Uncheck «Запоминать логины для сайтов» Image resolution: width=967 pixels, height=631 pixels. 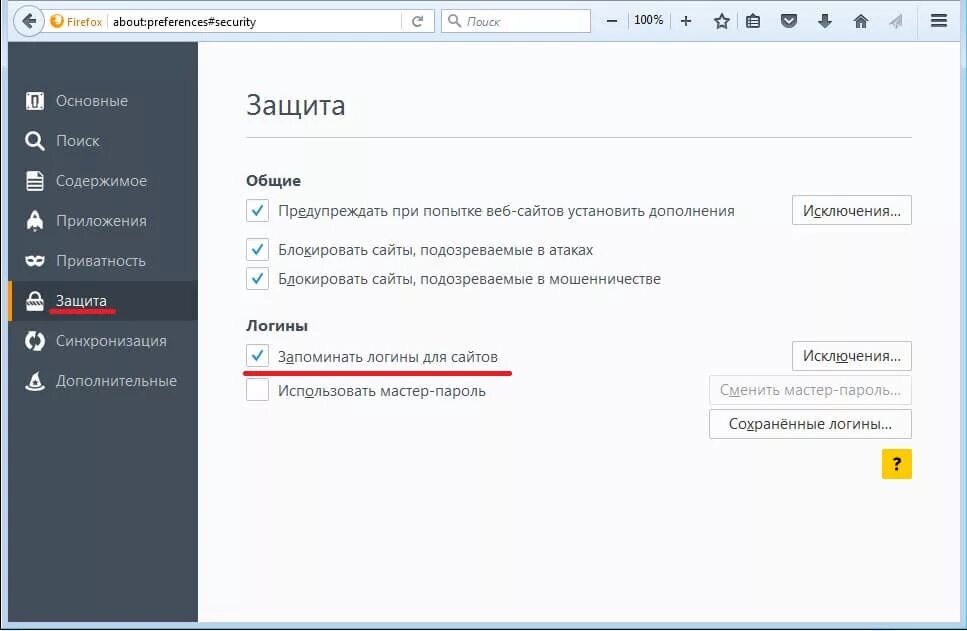click(x=257, y=355)
